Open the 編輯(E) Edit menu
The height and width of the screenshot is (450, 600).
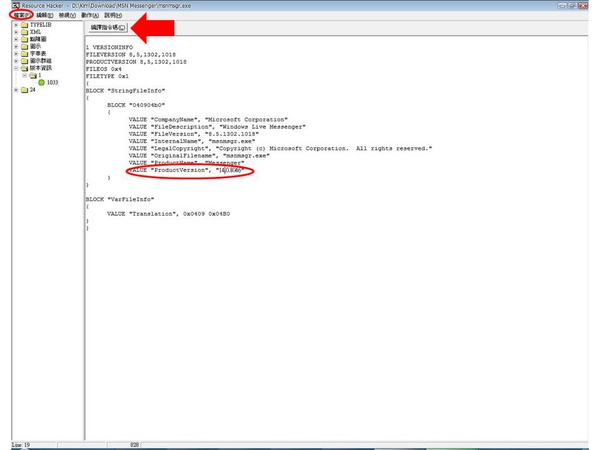tap(45, 15)
